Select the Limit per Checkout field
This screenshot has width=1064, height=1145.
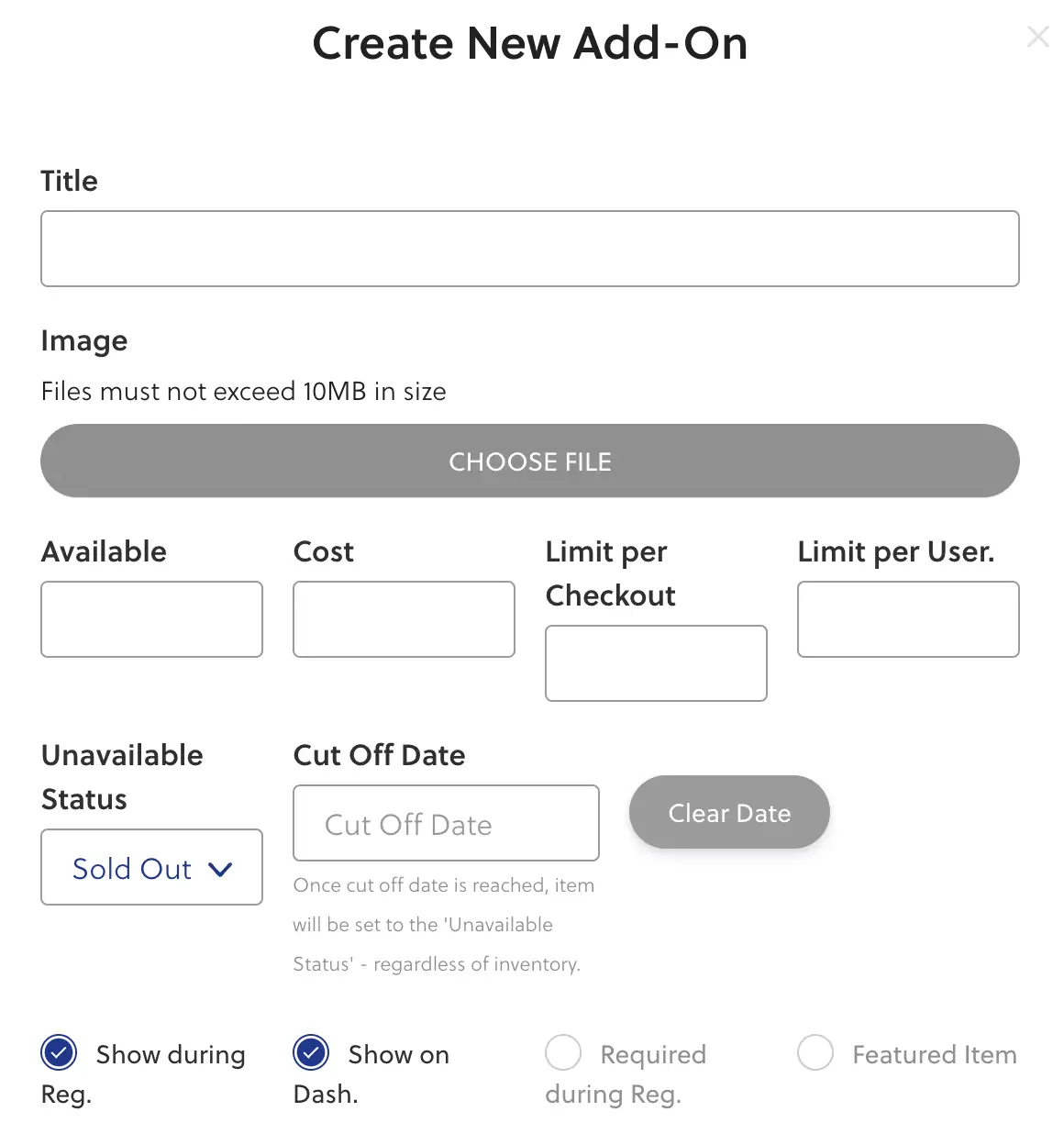pyautogui.click(x=656, y=663)
